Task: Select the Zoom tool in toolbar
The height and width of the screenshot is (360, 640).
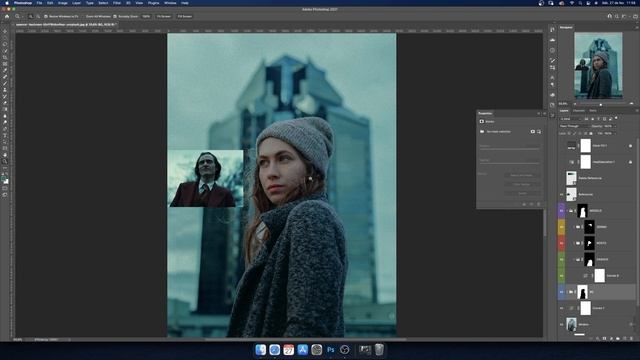Action: (5, 162)
